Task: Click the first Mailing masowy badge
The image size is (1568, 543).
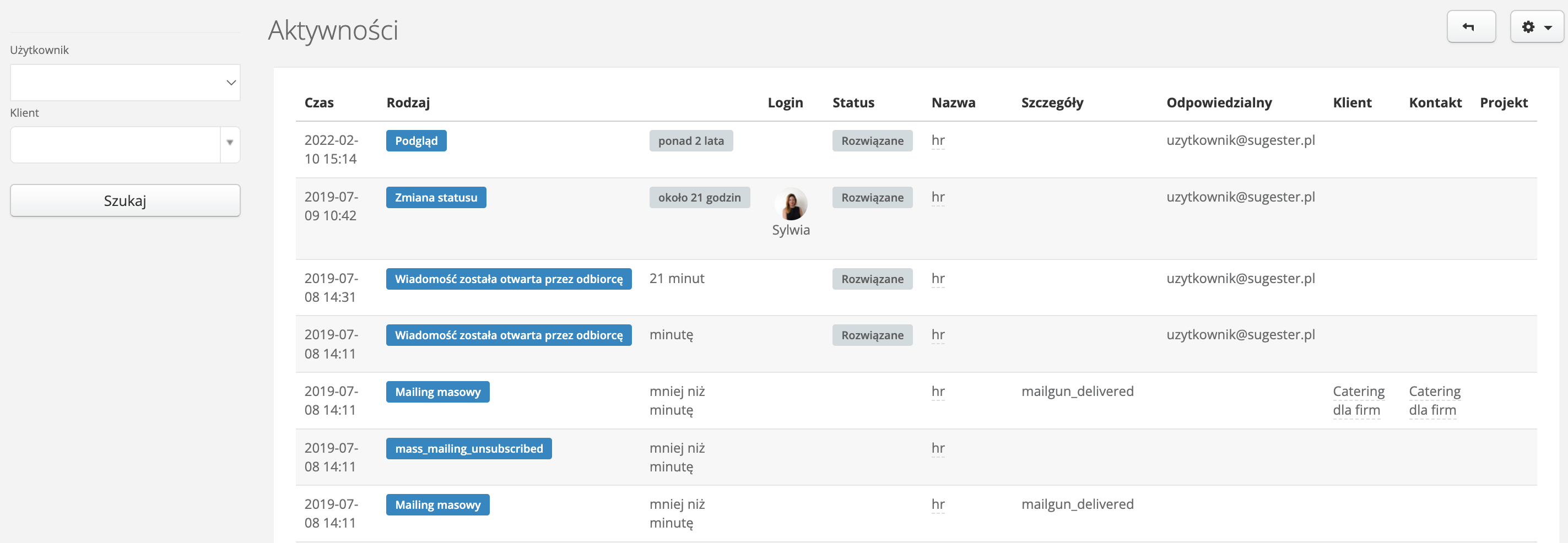Action: click(437, 392)
